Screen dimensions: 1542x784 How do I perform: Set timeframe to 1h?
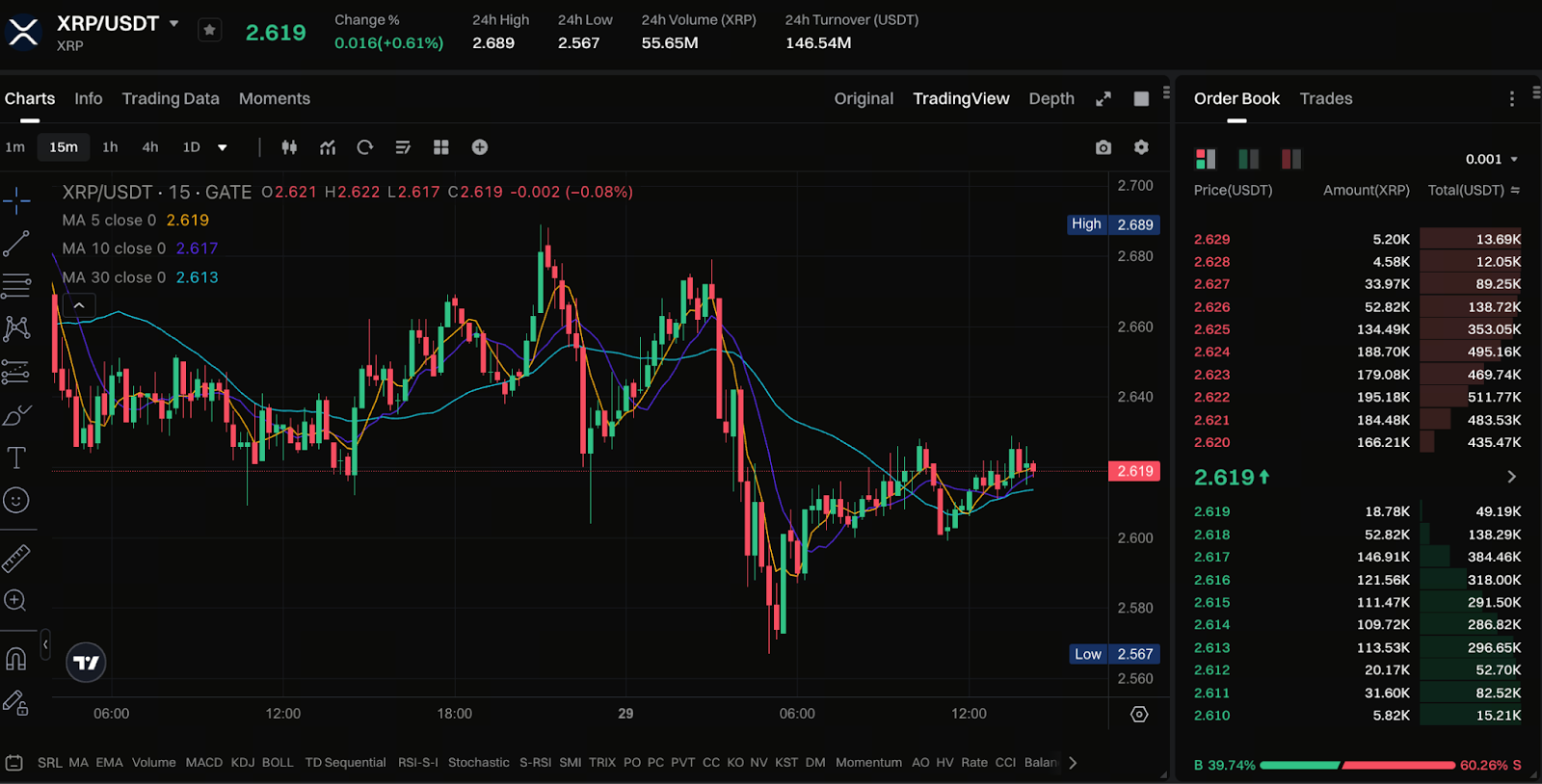110,147
